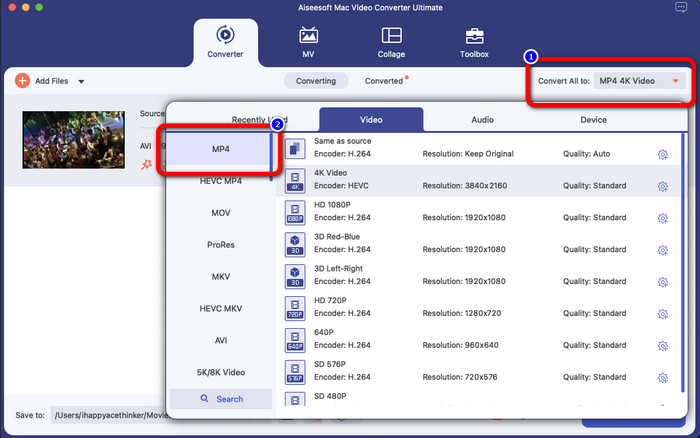This screenshot has width=700, height=438.
Task: Open settings gear for 3D Red-Blue preset
Action: (x=662, y=250)
